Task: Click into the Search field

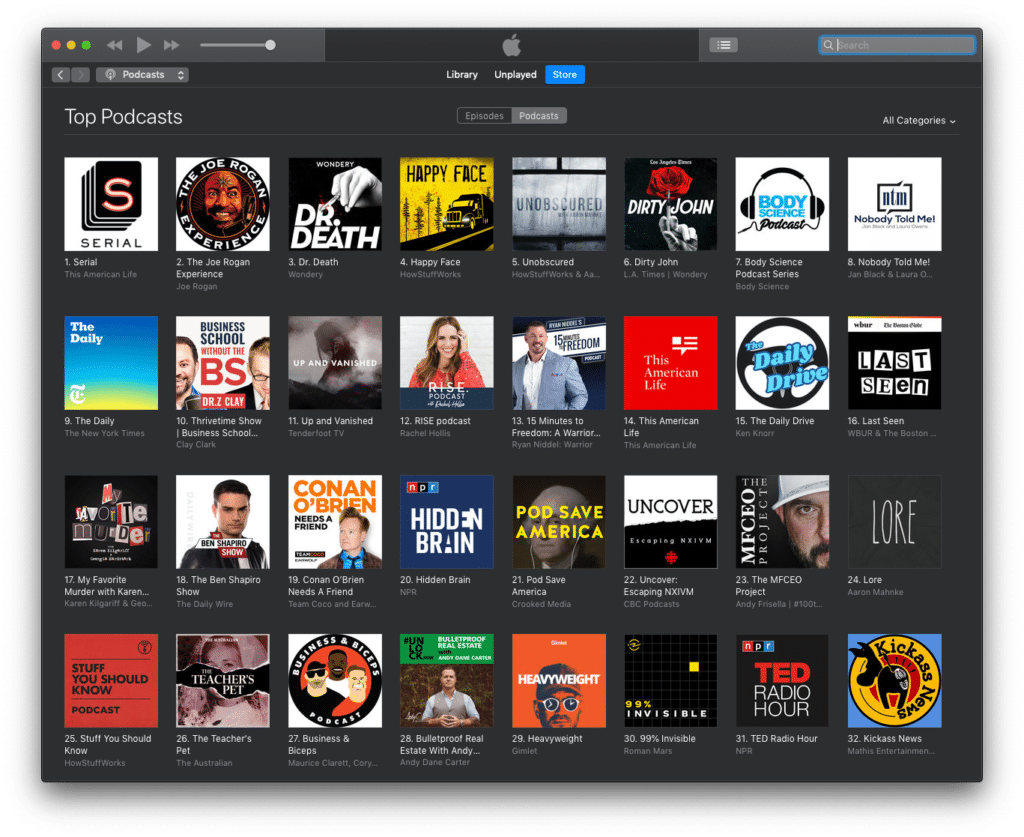Action: (x=897, y=45)
